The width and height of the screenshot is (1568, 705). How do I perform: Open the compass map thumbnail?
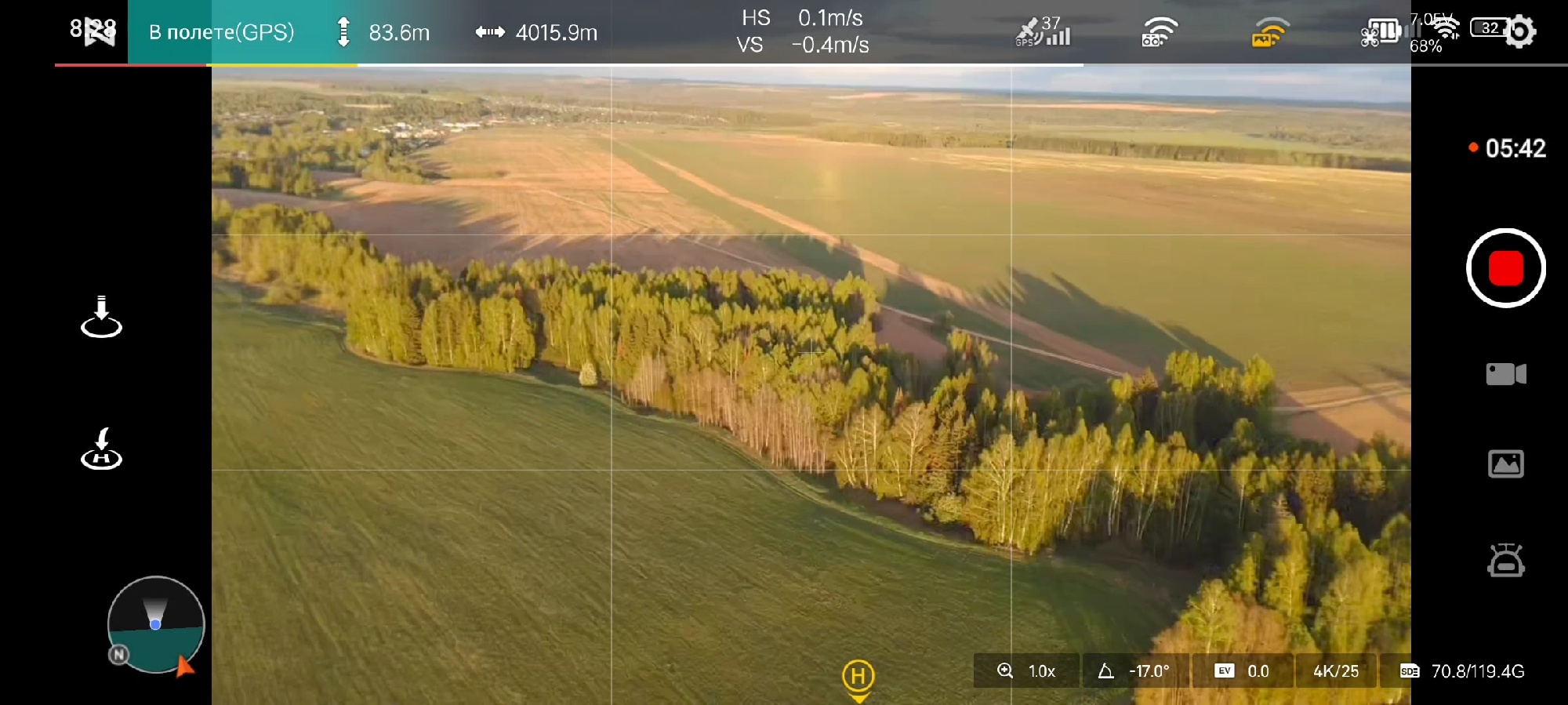(x=155, y=624)
